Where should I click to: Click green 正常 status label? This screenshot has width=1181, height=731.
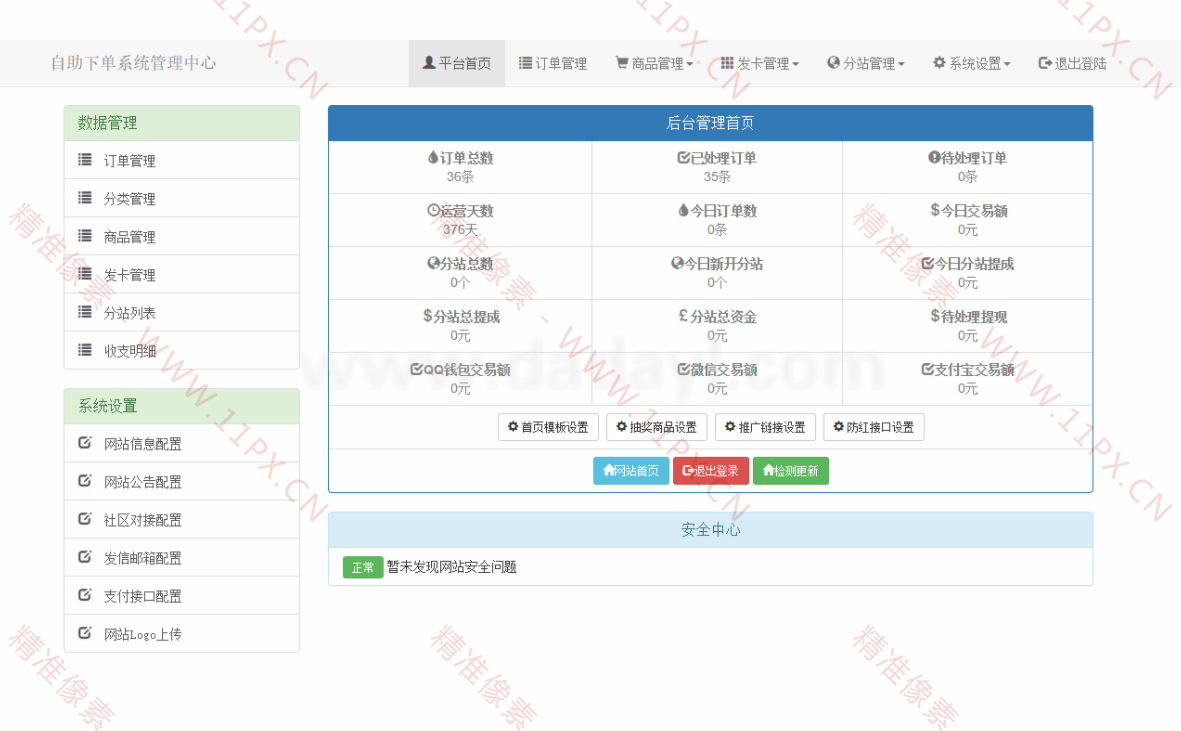(362, 567)
